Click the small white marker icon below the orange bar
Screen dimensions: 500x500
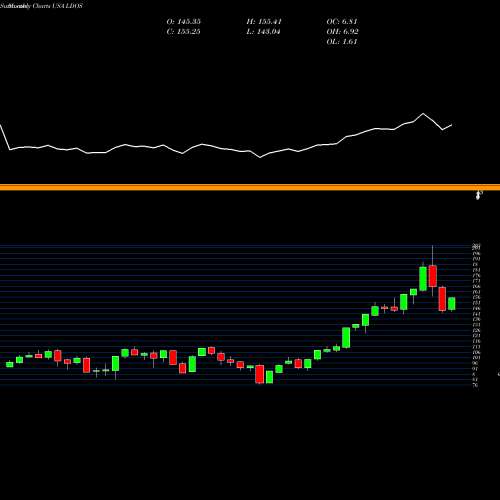point(479,195)
